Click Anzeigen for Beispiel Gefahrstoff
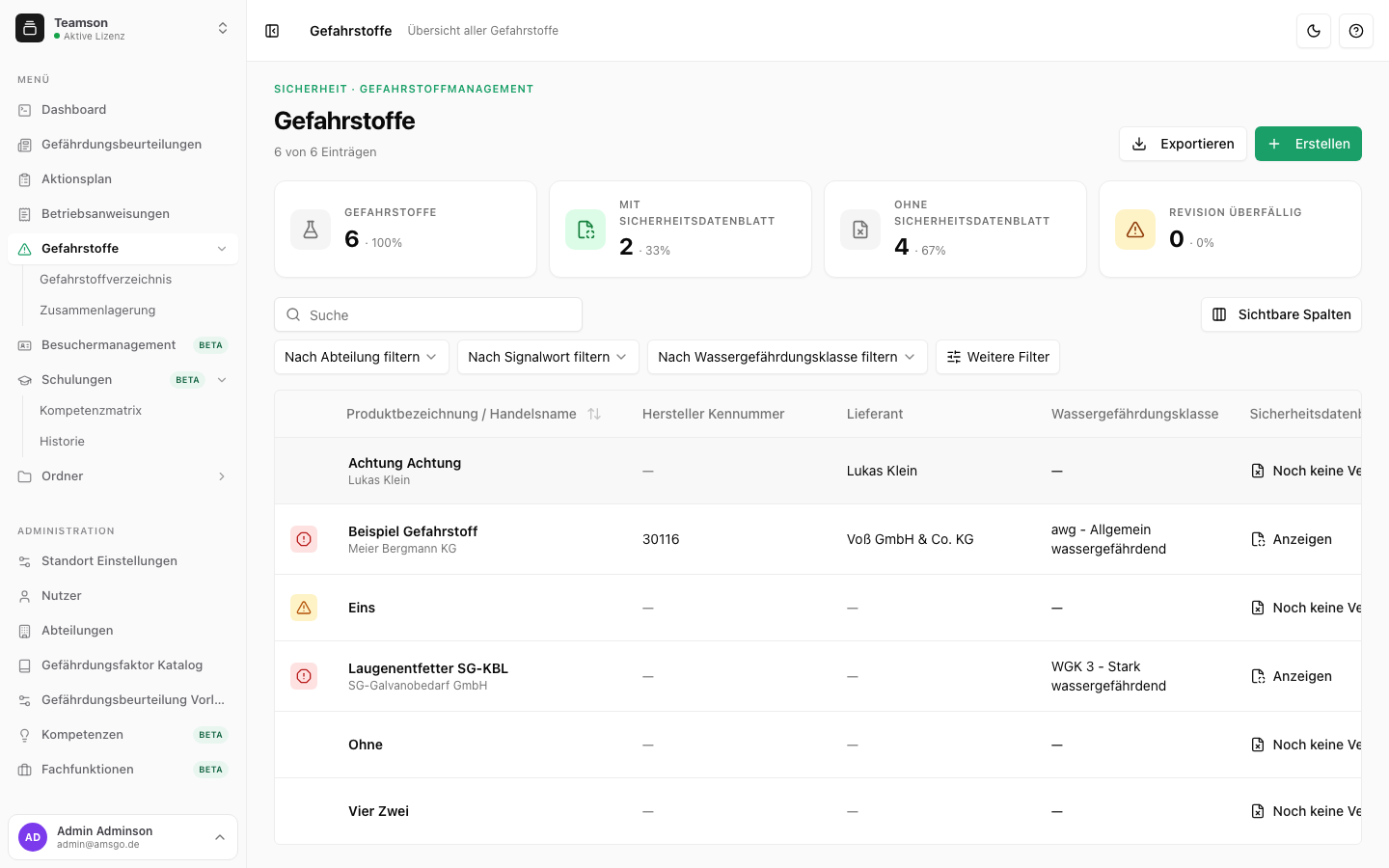The width and height of the screenshot is (1389, 868). tap(1292, 539)
